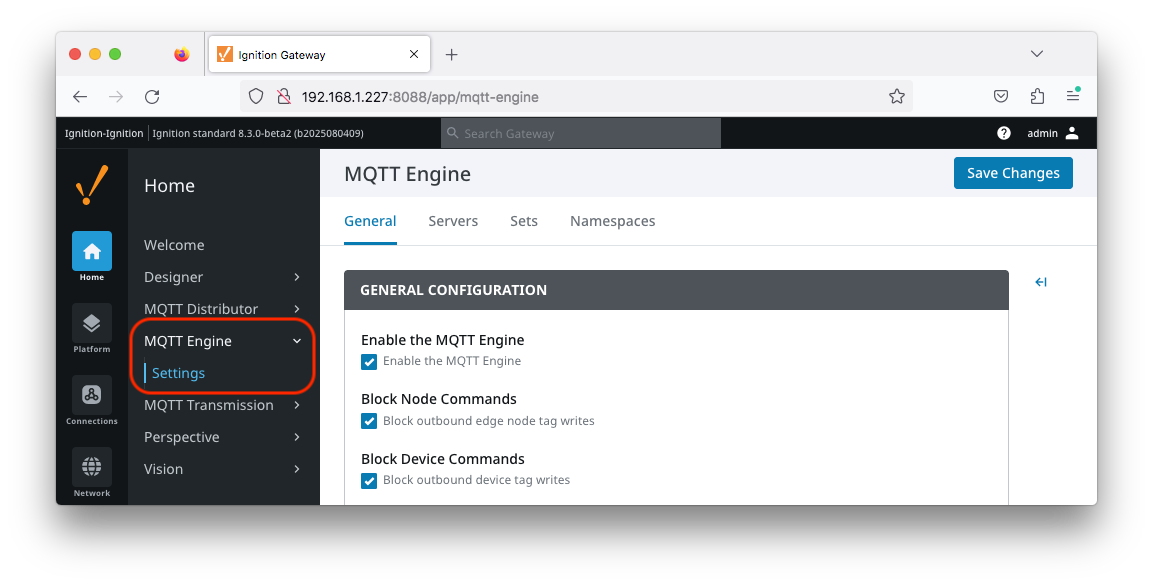Go to the Network sidebar icon
Image resolution: width=1153 pixels, height=585 pixels.
(x=92, y=467)
